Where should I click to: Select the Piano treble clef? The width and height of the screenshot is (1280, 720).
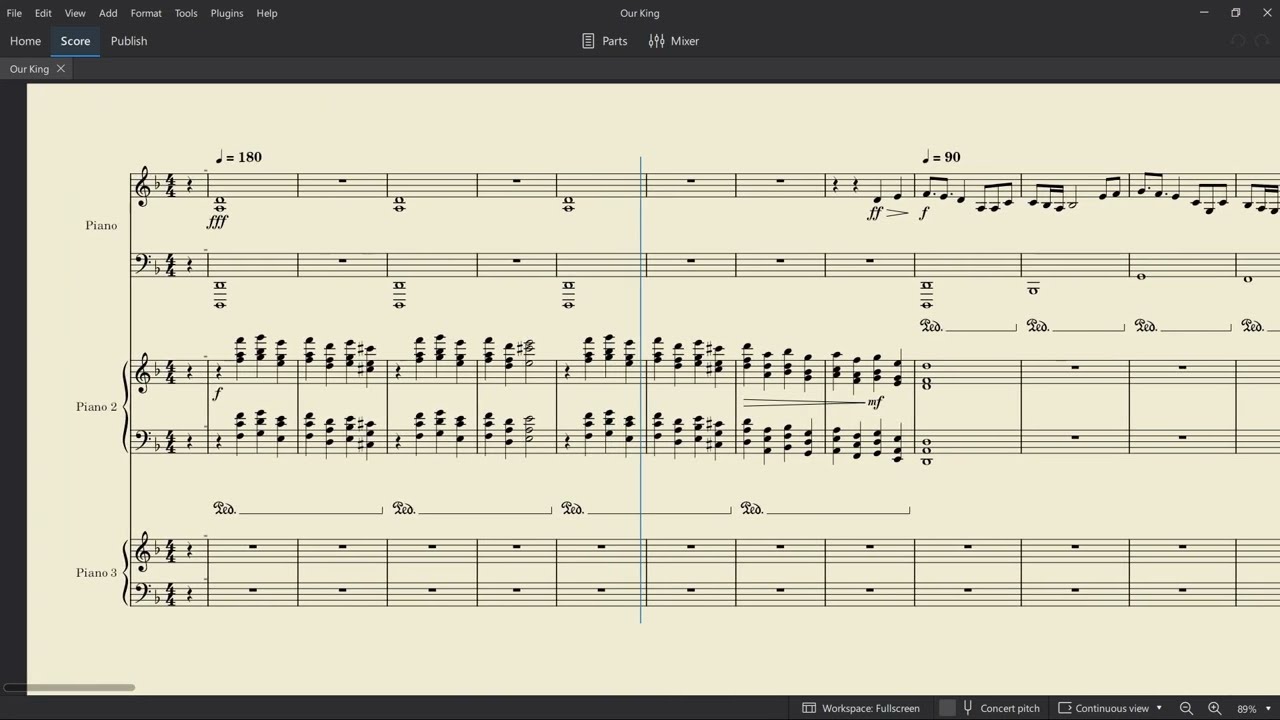[x=142, y=187]
